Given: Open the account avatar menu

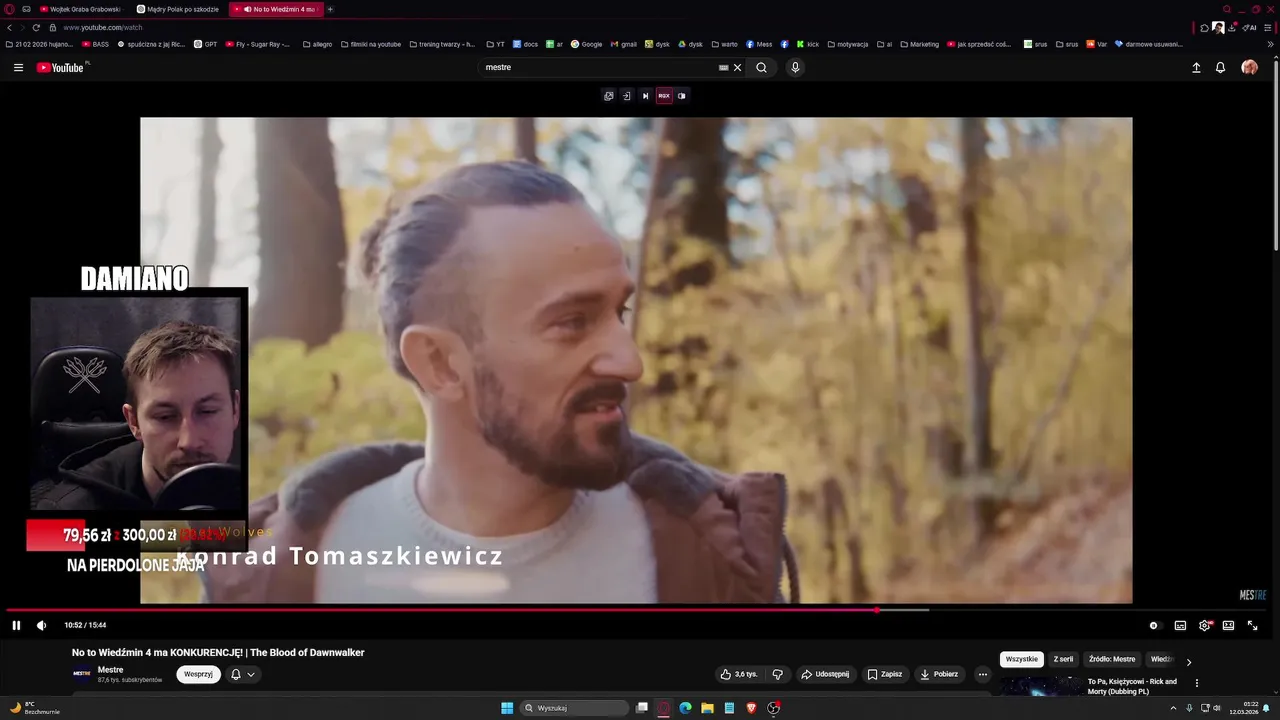Looking at the screenshot, I should 1249,67.
